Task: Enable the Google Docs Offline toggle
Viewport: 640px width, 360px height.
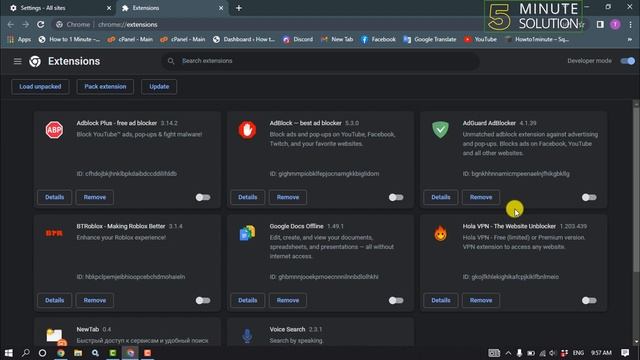Action: click(396, 300)
